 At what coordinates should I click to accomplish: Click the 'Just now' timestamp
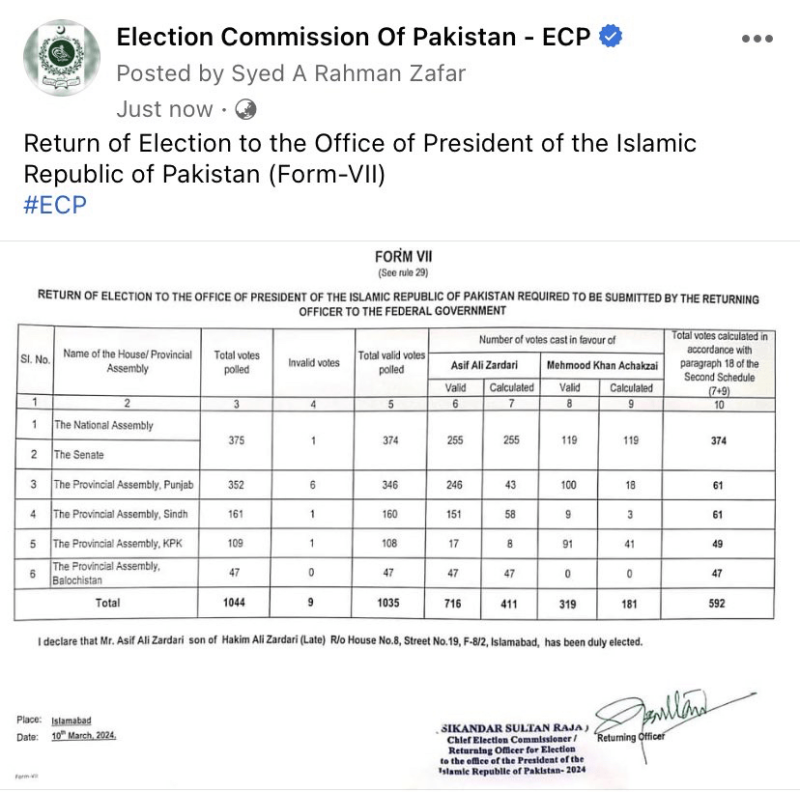click(x=164, y=109)
